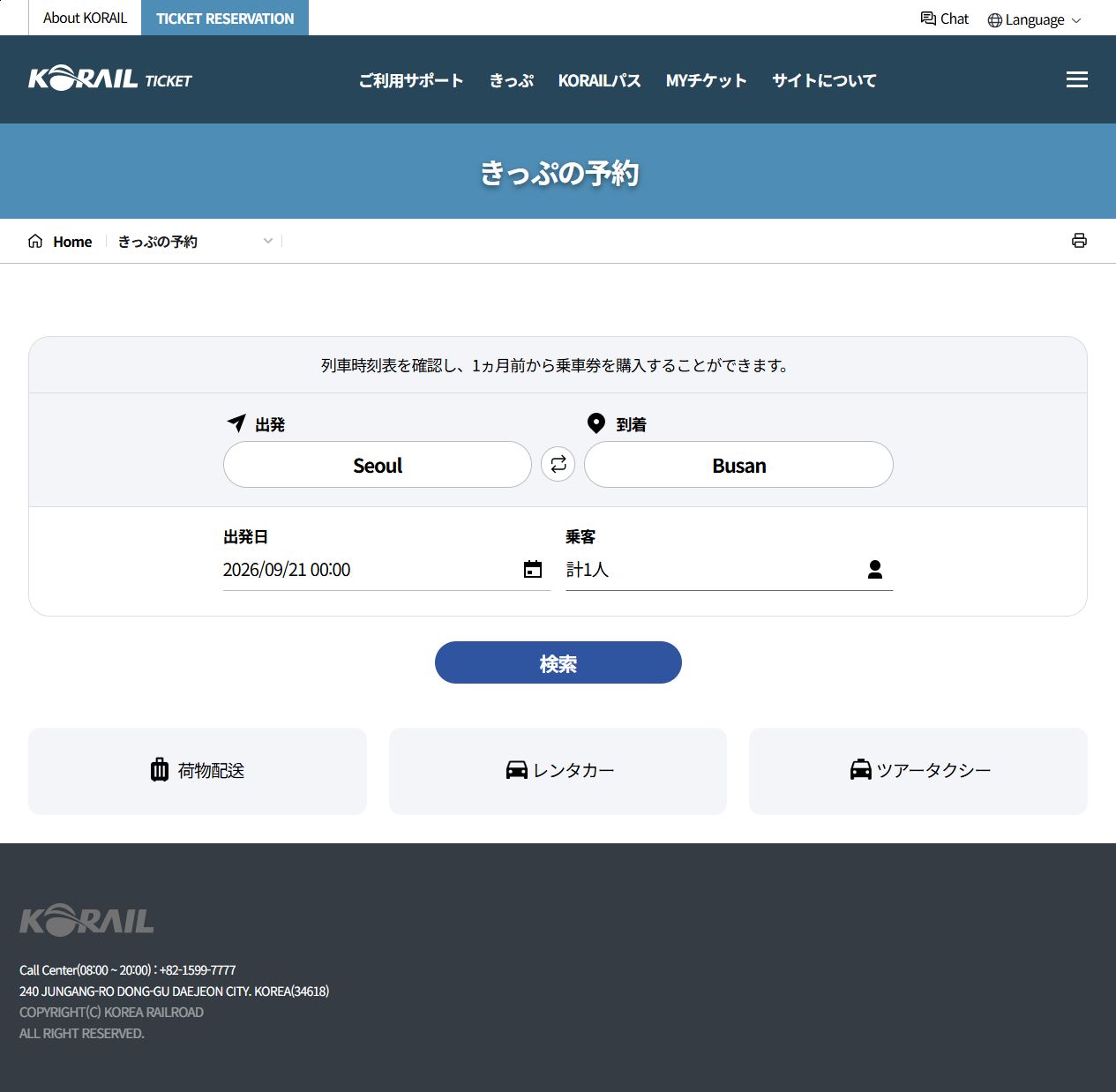The height and width of the screenshot is (1092, 1116).
Task: Open the passengers 計1人 selector
Action: [730, 570]
